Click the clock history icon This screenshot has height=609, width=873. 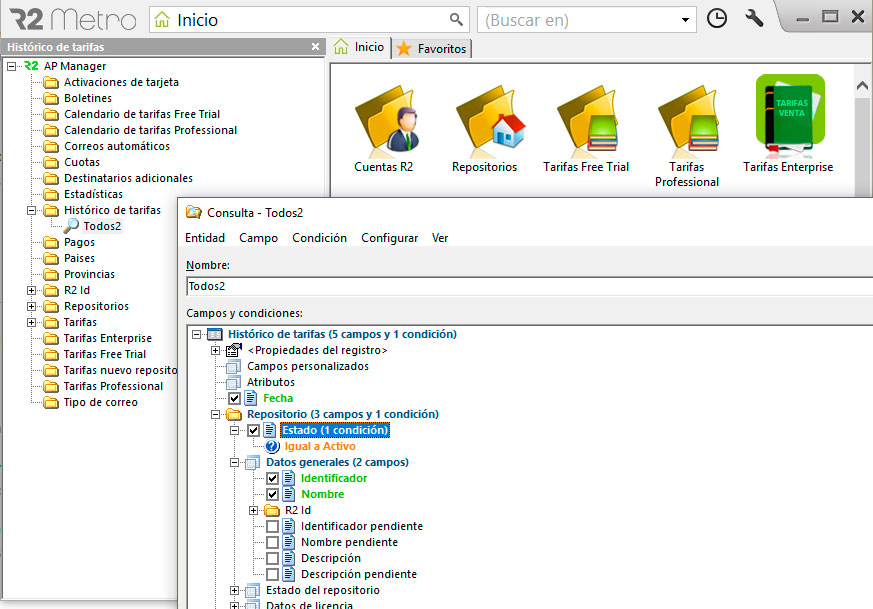point(717,19)
